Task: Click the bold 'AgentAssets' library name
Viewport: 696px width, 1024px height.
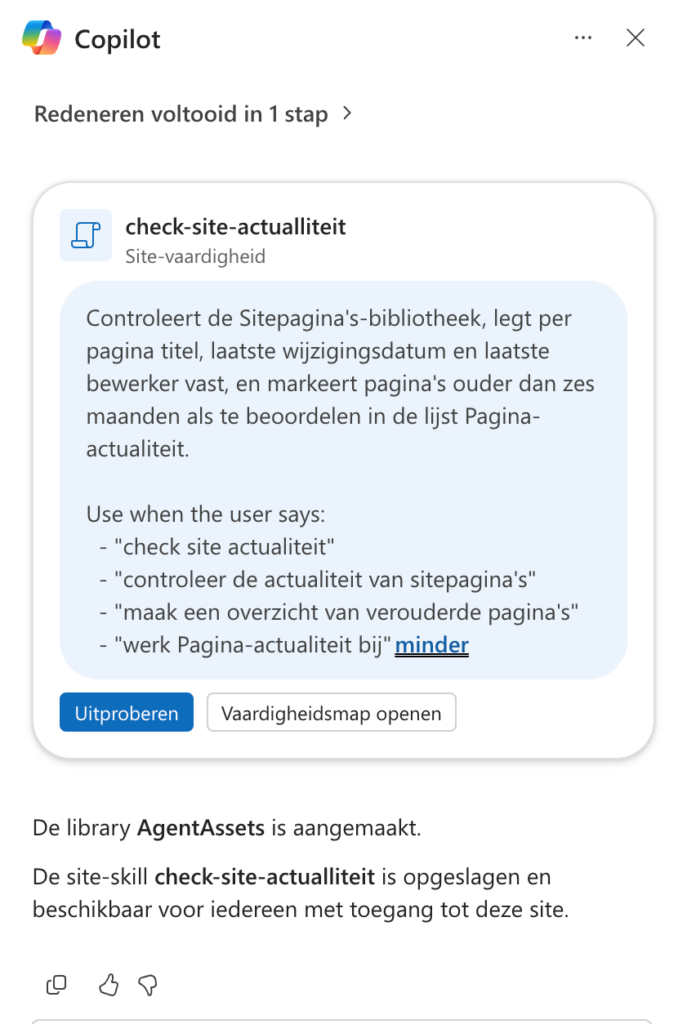Action: pos(200,828)
